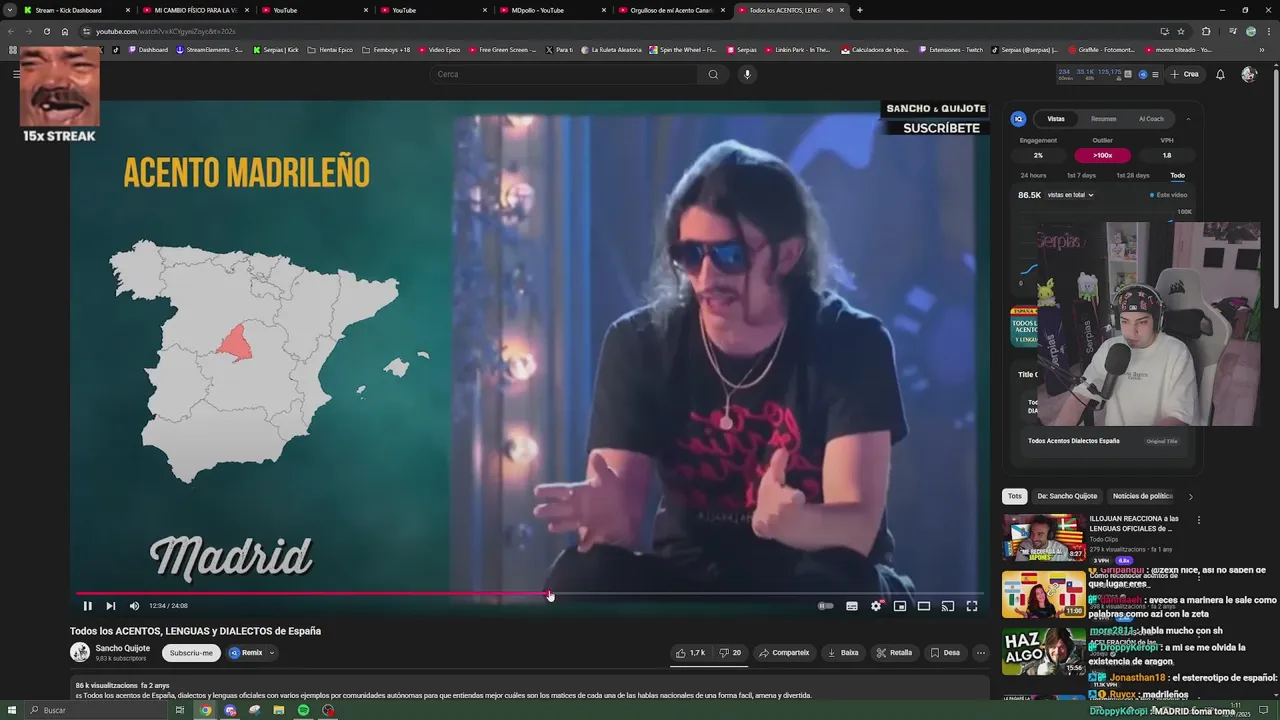This screenshot has width=1280, height=720.
Task: Open YouTube notifications bell
Action: pos(1220,74)
